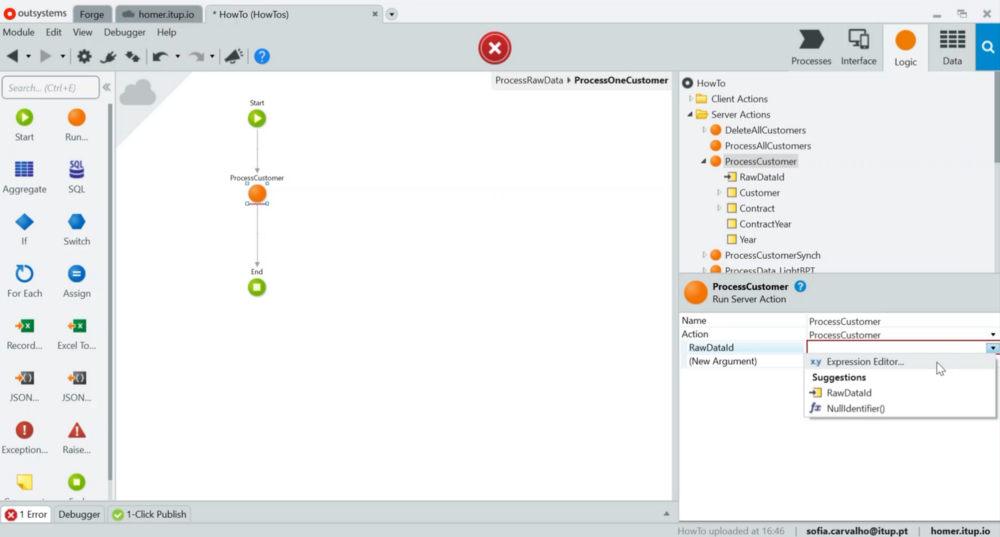Switch to the homer.itup.io tab
Viewport: 1000px width, 537px height.
[x=159, y=14]
